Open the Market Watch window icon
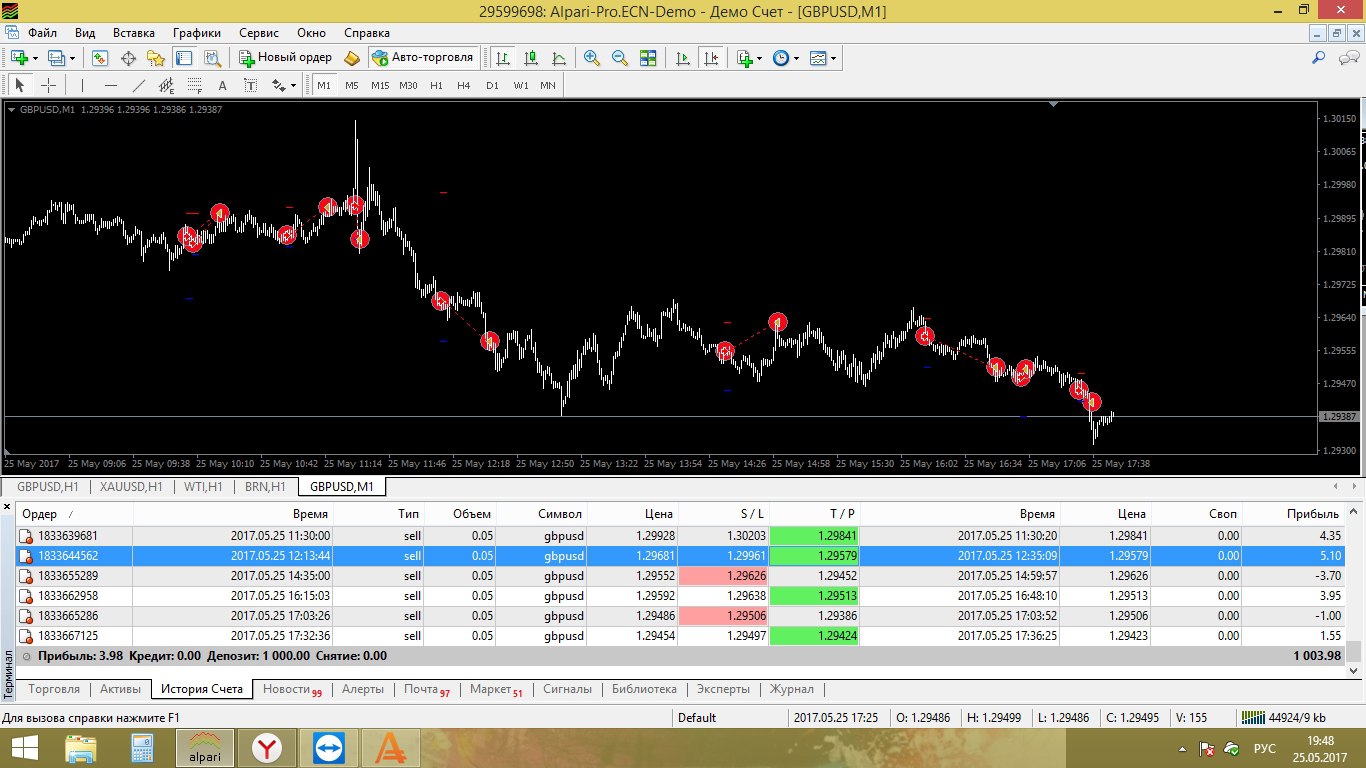Image resolution: width=1366 pixels, height=768 pixels. [x=100, y=58]
